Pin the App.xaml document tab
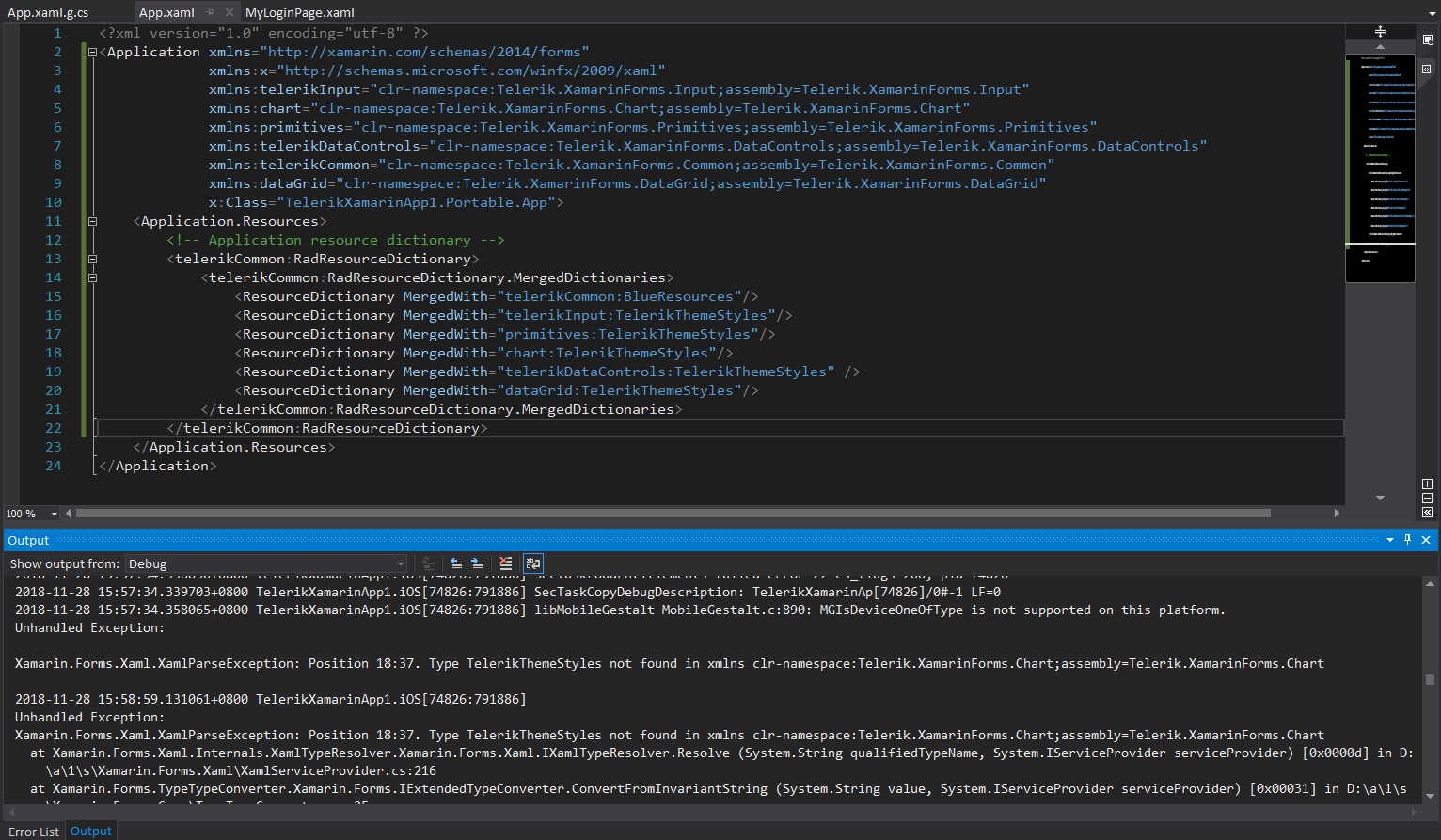The image size is (1441, 840). tap(211, 12)
